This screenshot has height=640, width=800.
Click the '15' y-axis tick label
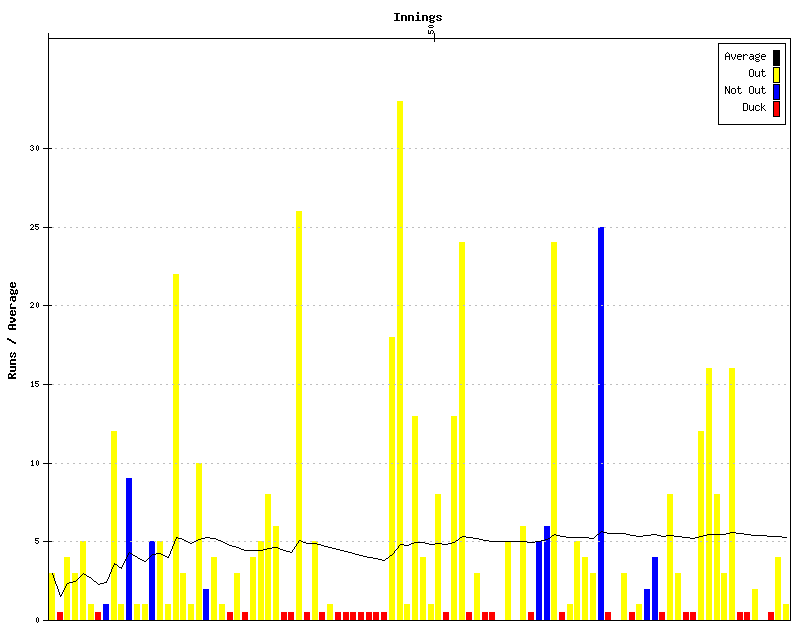click(x=34, y=384)
